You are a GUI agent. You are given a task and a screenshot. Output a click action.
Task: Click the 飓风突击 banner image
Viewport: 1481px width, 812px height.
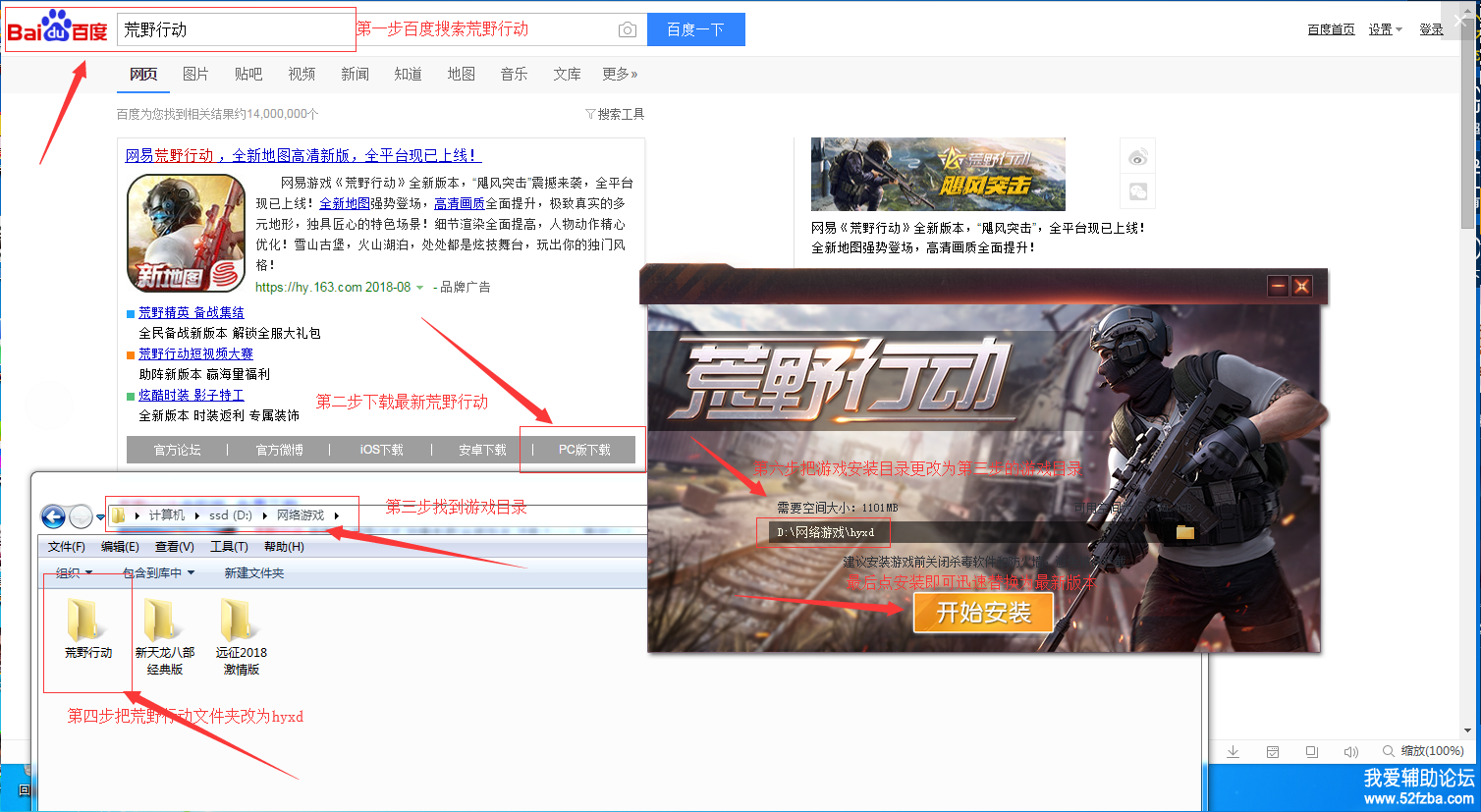tap(938, 174)
